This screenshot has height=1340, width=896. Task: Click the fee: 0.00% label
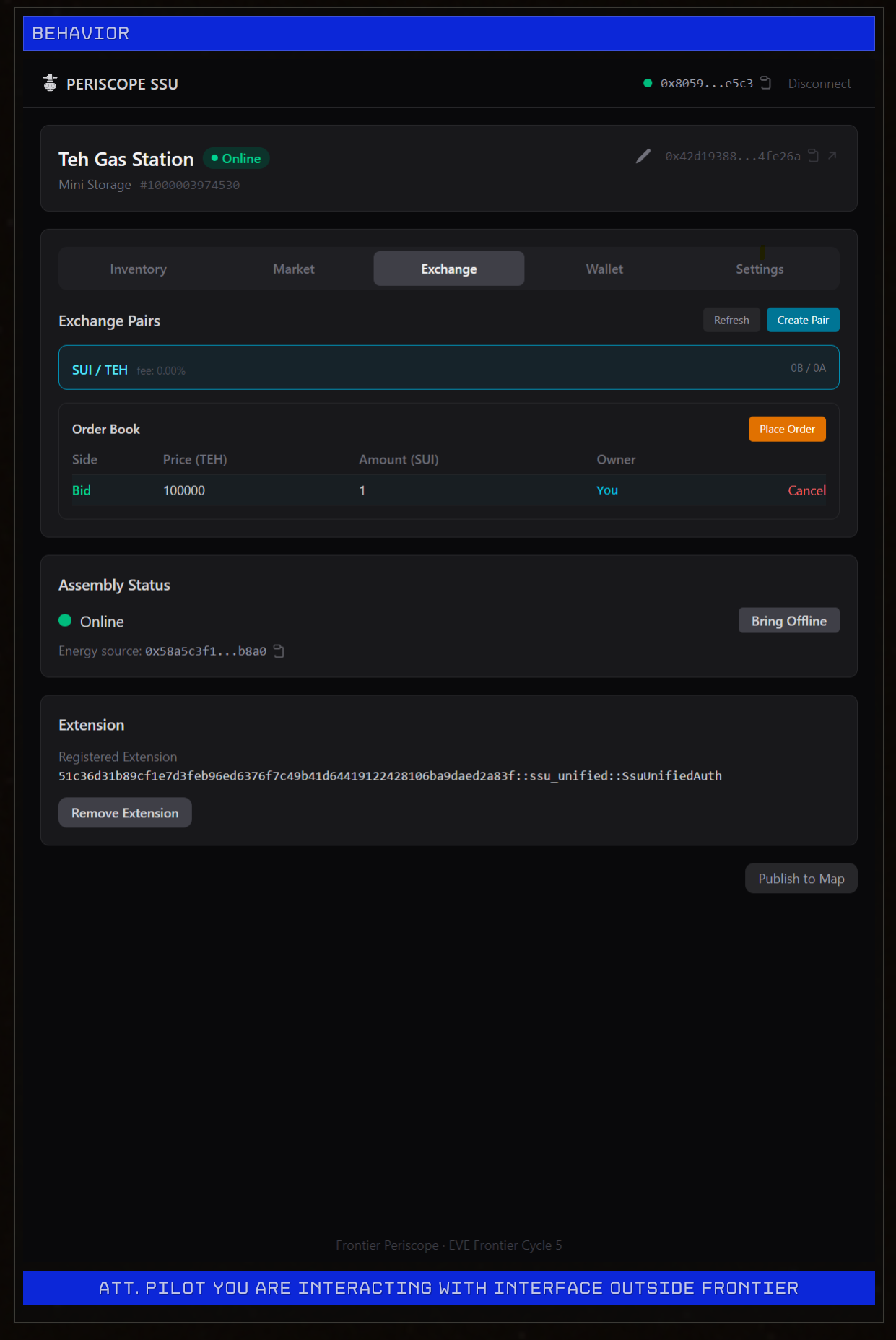pos(161,370)
